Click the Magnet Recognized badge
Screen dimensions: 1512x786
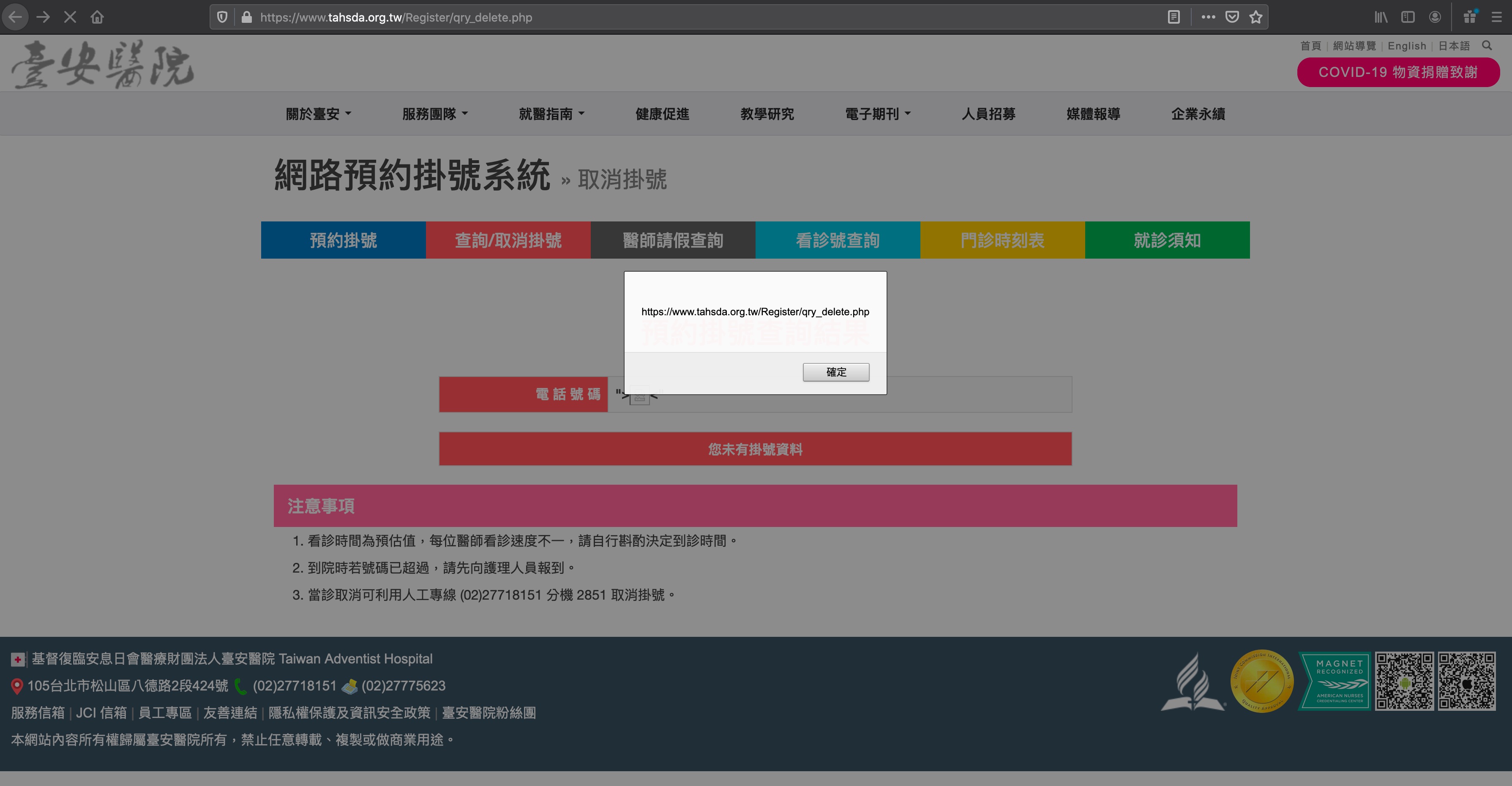pyautogui.click(x=1335, y=681)
